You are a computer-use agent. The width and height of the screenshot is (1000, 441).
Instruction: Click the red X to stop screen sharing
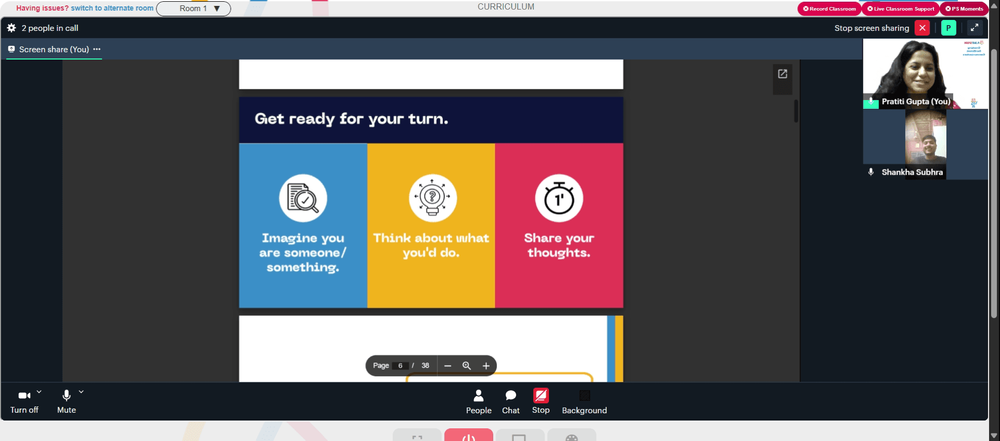[x=922, y=28]
